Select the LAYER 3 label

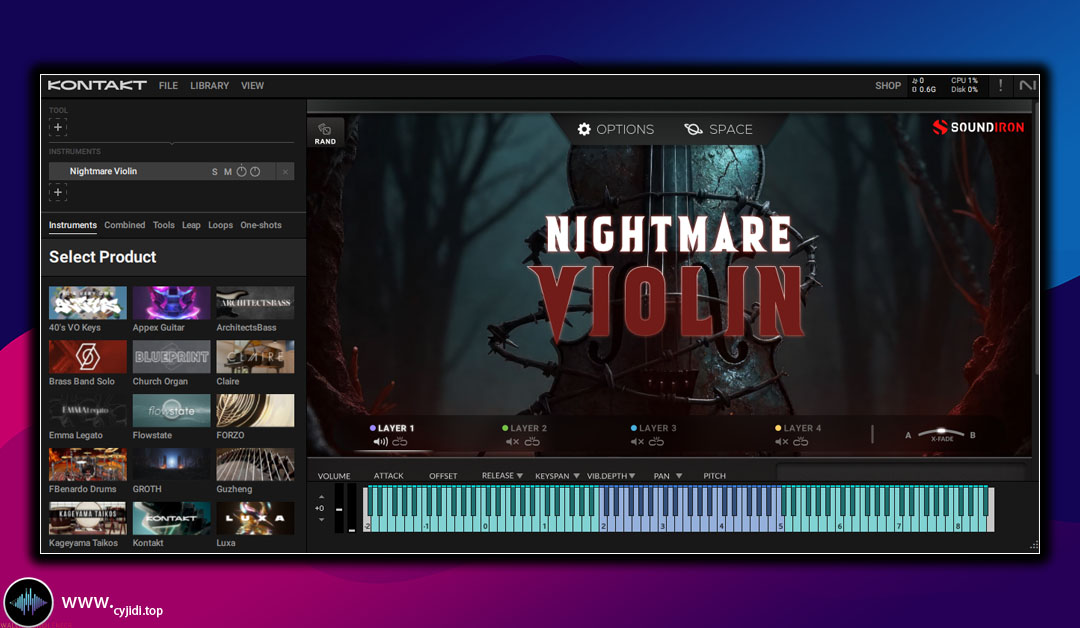658,428
